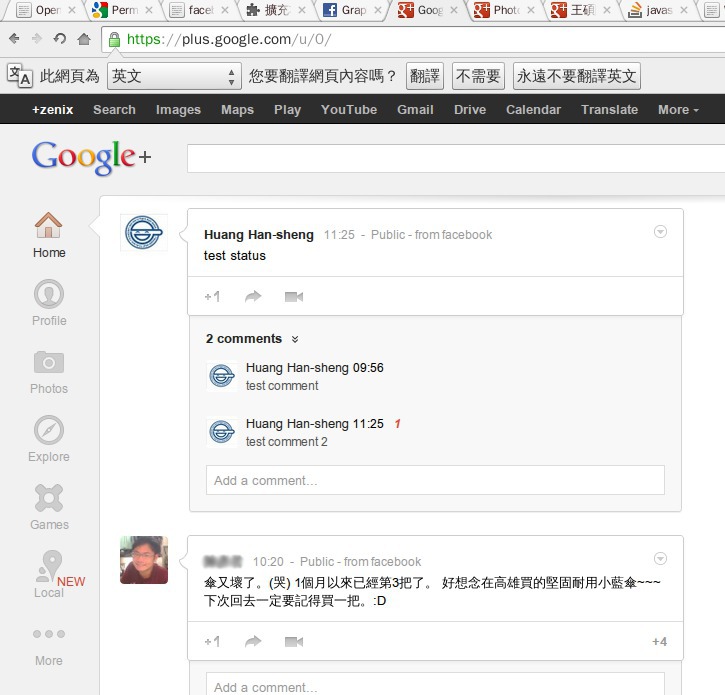Open Home in Google+ sidebar

click(49, 235)
